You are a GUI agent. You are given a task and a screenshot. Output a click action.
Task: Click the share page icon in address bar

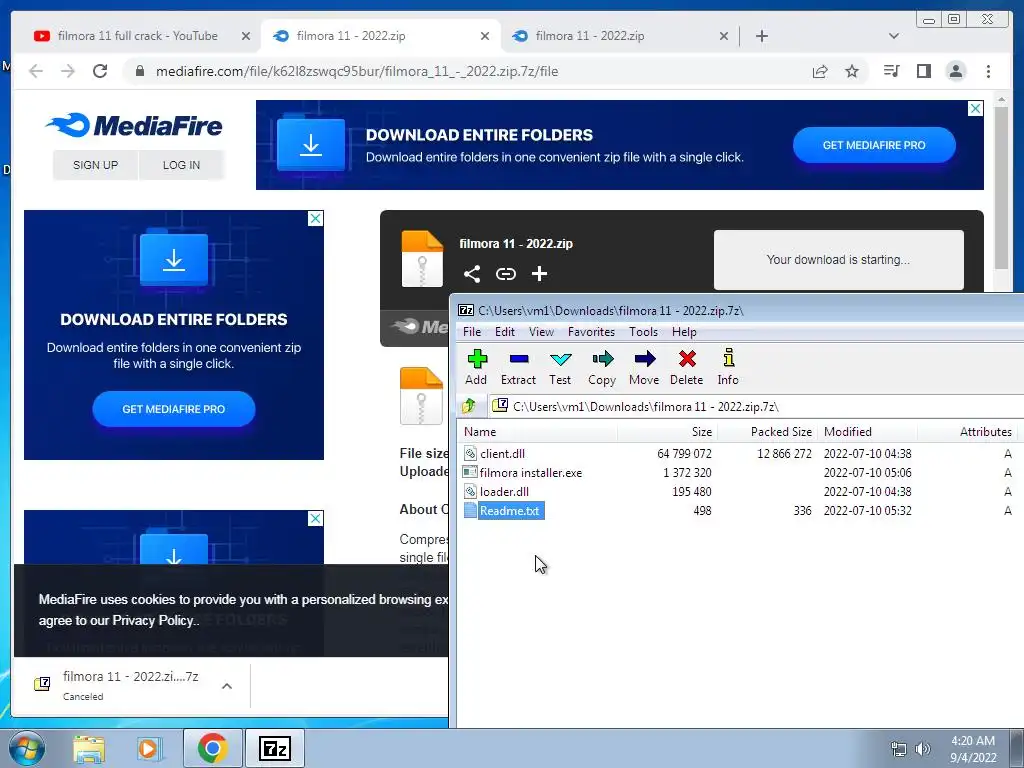820,71
